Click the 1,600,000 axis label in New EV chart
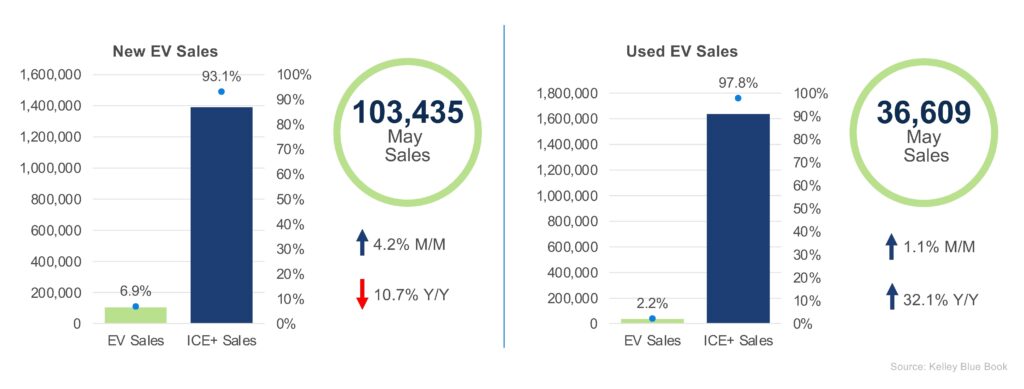The width and height of the screenshot is (1024, 389). tap(51, 74)
